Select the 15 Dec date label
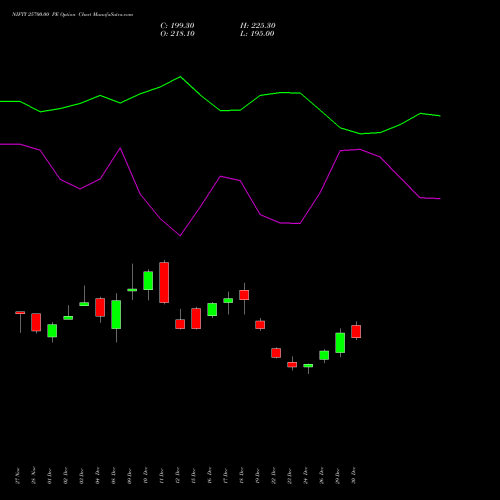Viewport: 500px width, 500px height. click(194, 476)
